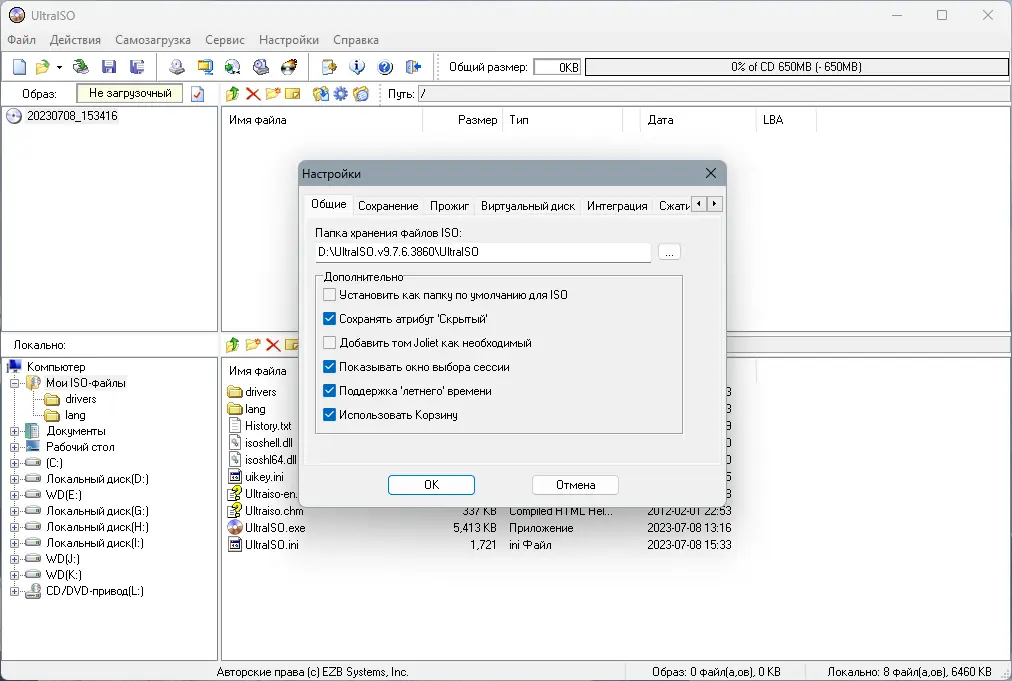Click the 'Отмена' button
The height and width of the screenshot is (681, 1012).
coord(575,485)
